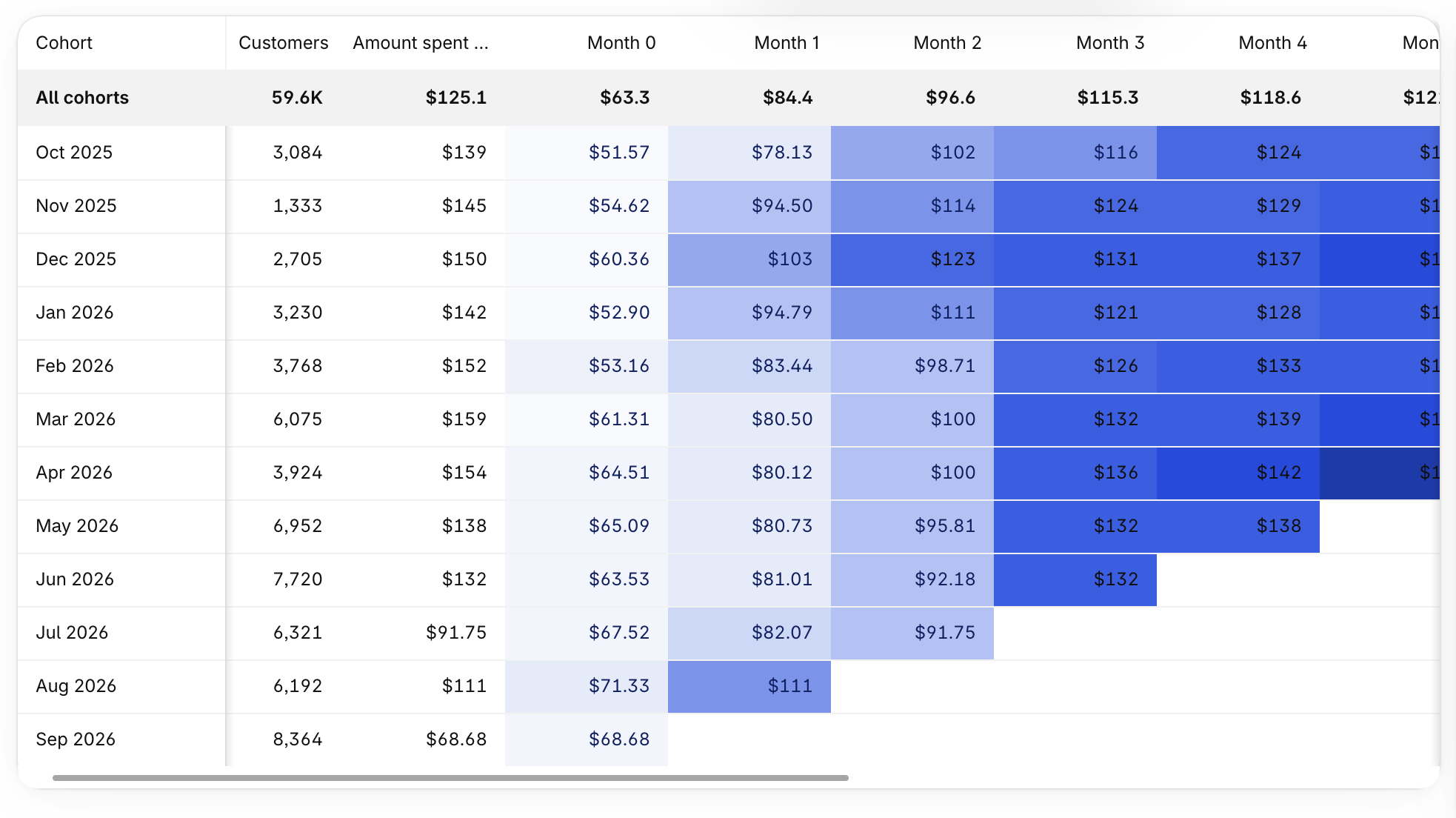Select the Dec 2025 cohort label
Viewport: 1456px width, 818px height.
point(76,259)
